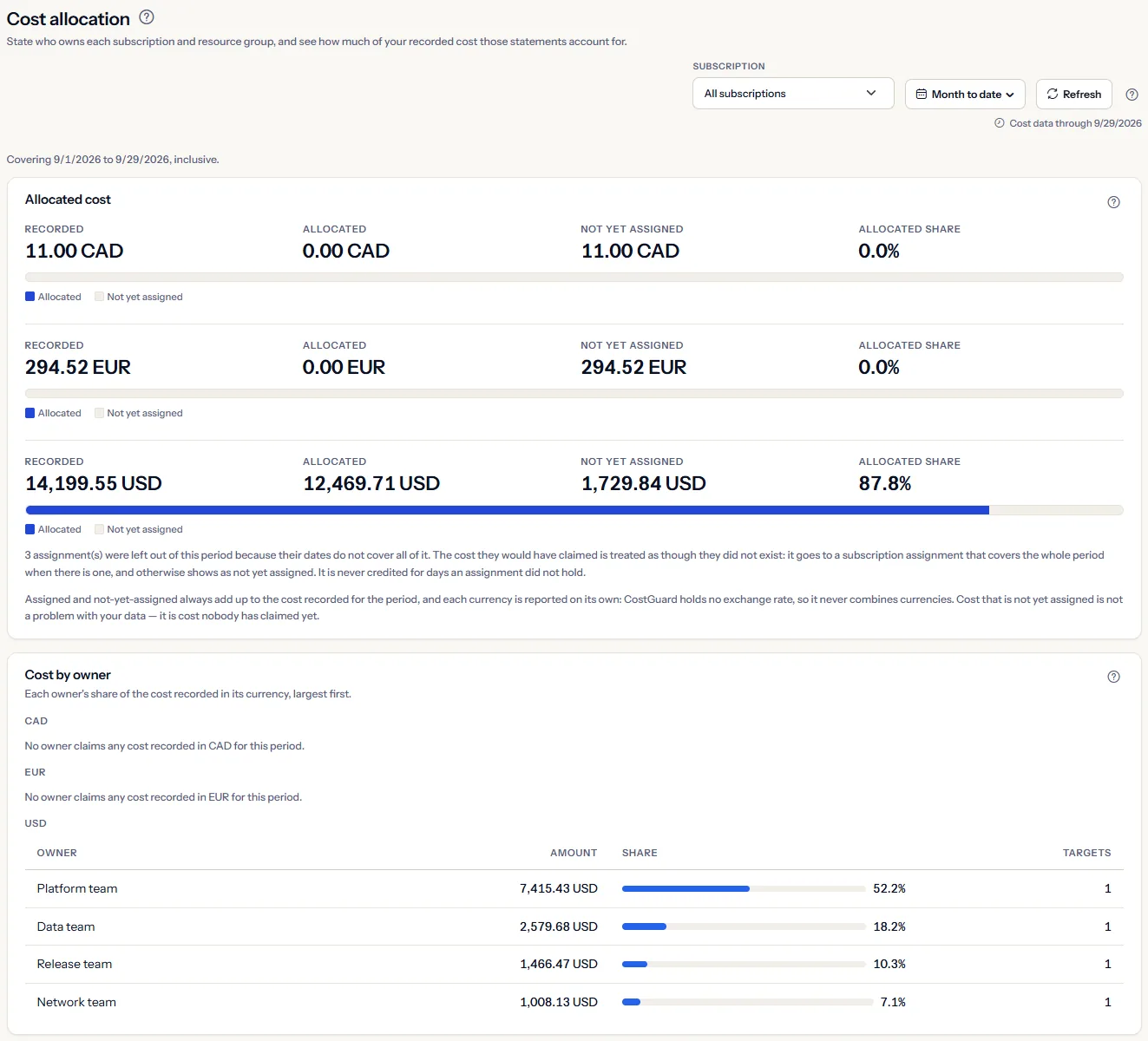Click the TARGETS column header
1148x1041 pixels.
[x=1086, y=853]
